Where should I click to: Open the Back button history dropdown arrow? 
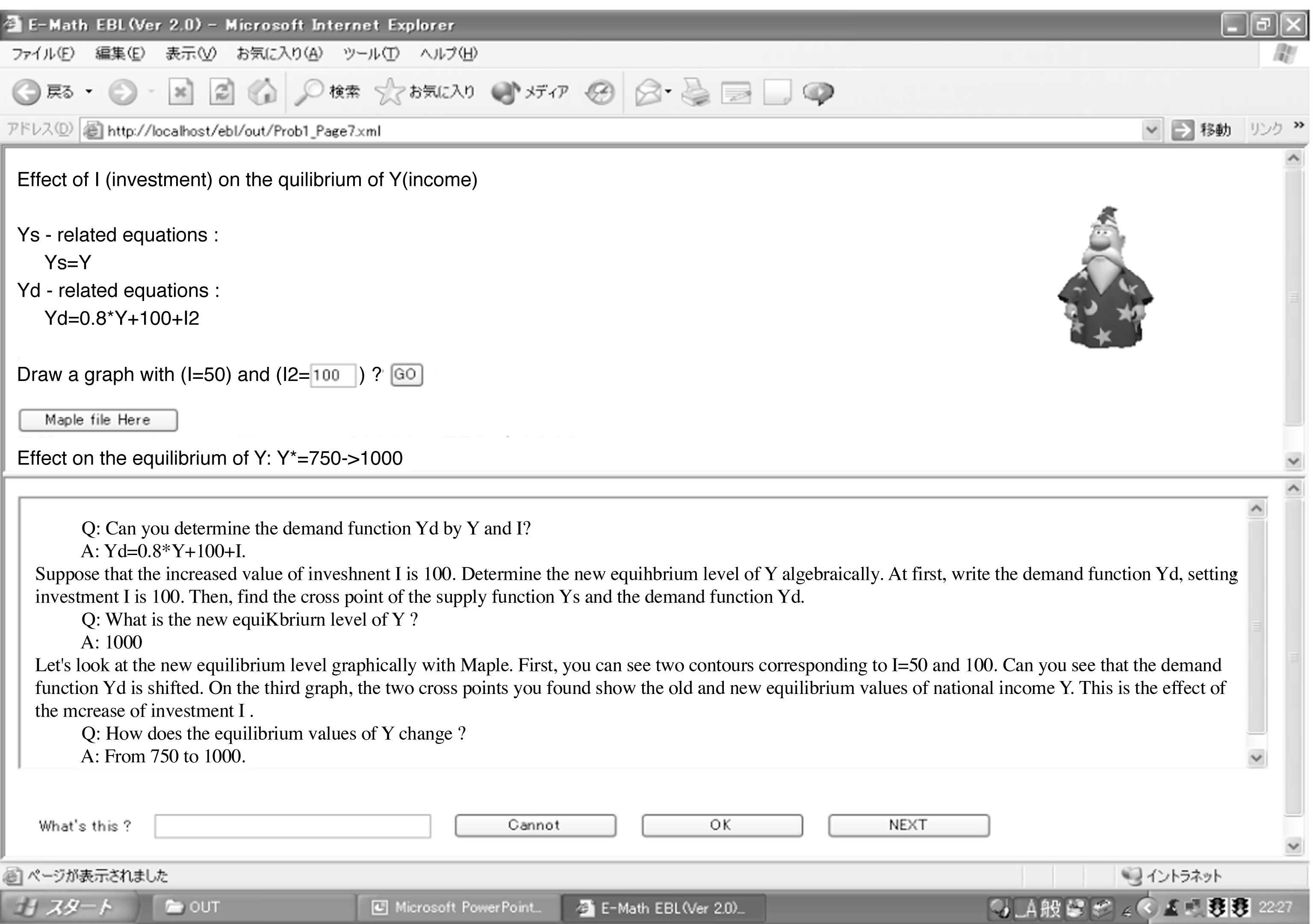(89, 92)
